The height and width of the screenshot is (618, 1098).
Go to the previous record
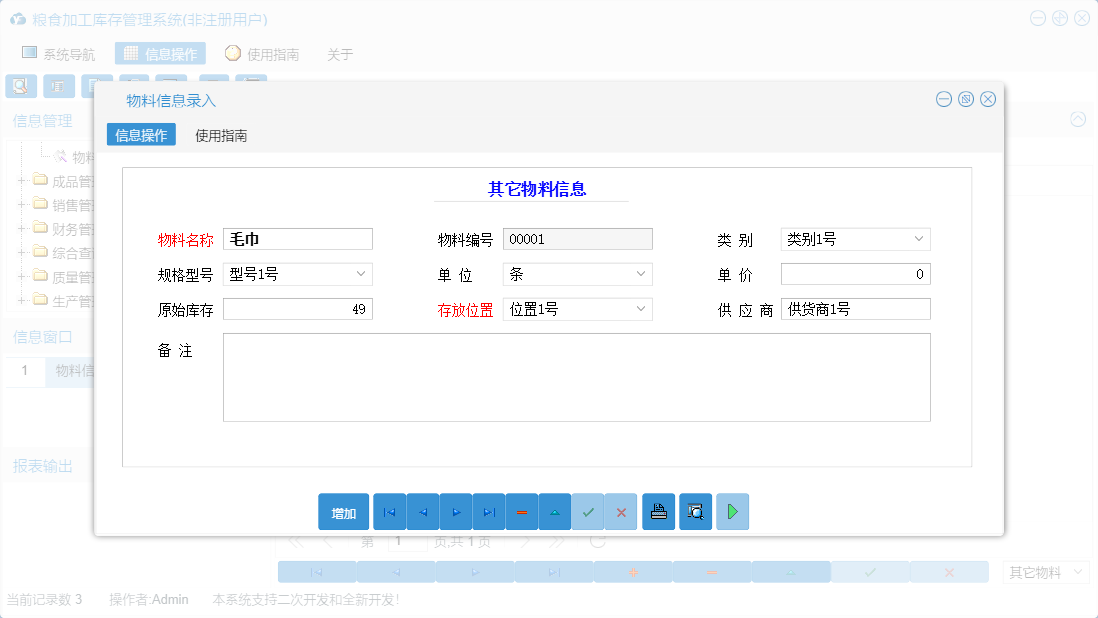pyautogui.click(x=422, y=511)
